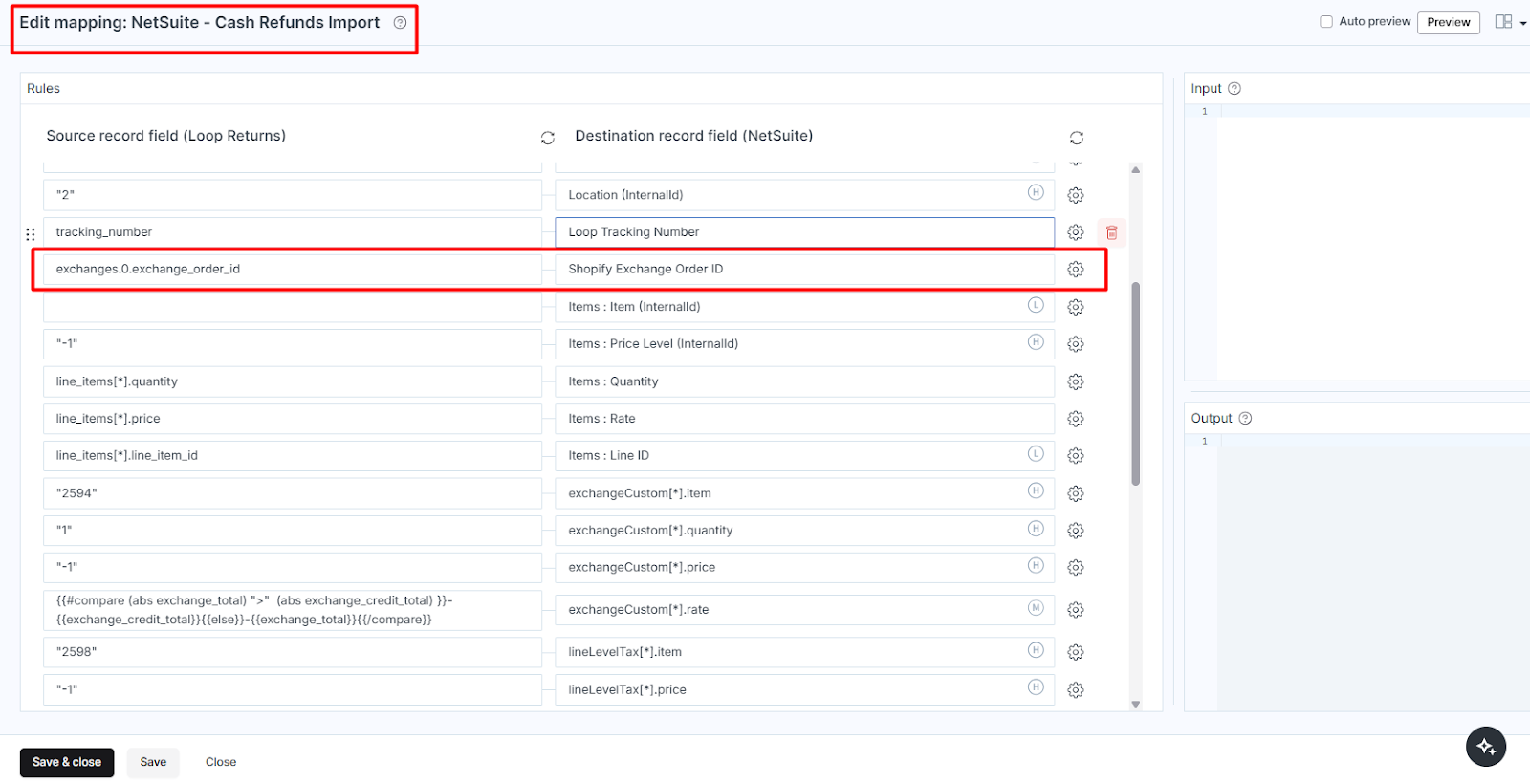The width and height of the screenshot is (1530, 784).
Task: Open the Output panel help icon
Action: pyautogui.click(x=1245, y=418)
